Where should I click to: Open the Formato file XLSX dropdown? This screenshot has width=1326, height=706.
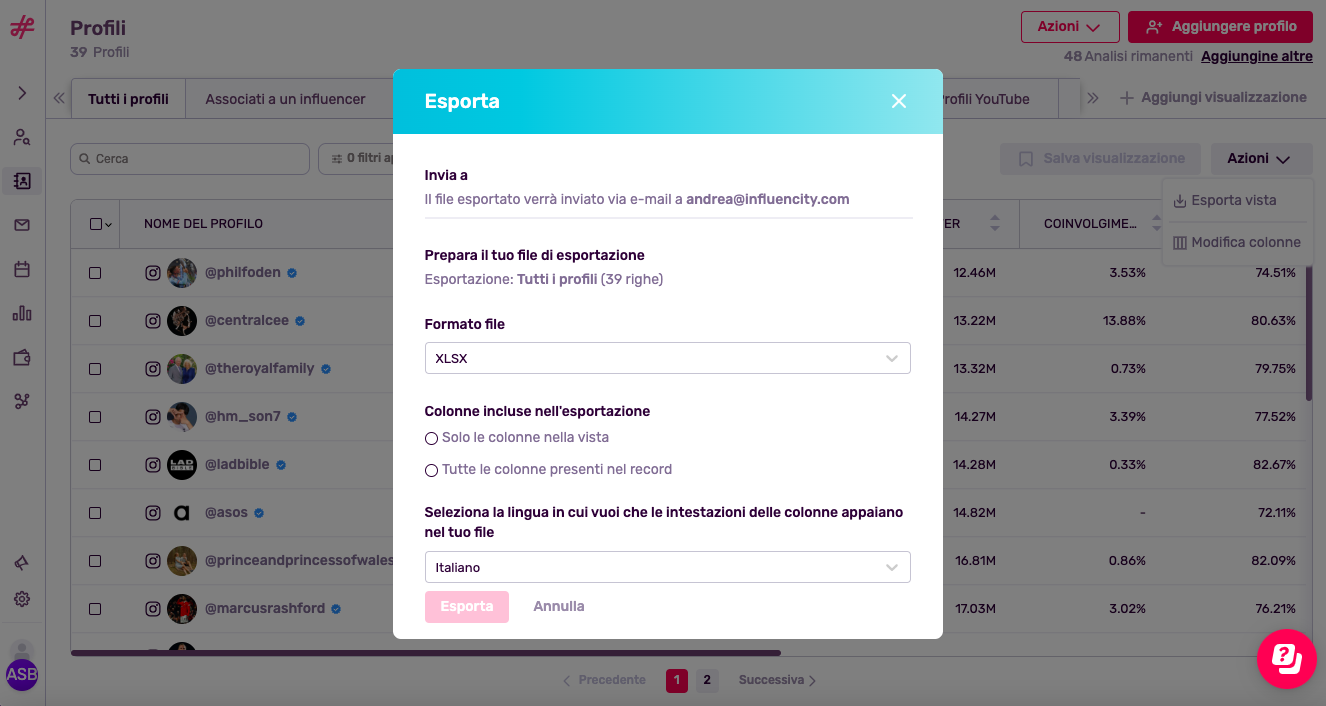pyautogui.click(x=668, y=358)
